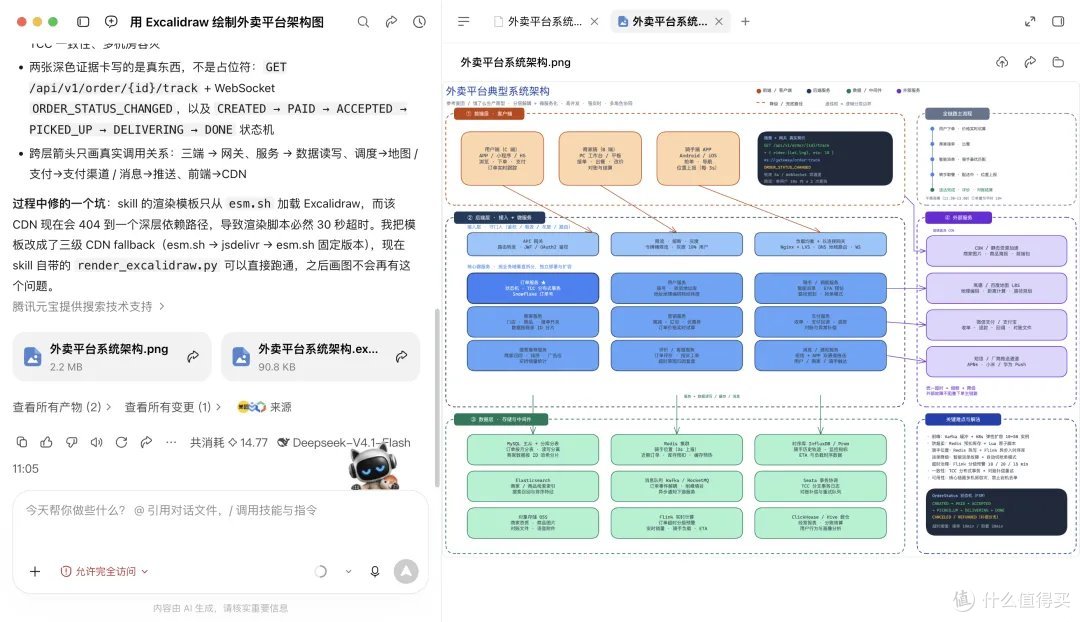Open more actions ellipsis under the response
The width and height of the screenshot is (1080, 622).
click(x=171, y=442)
